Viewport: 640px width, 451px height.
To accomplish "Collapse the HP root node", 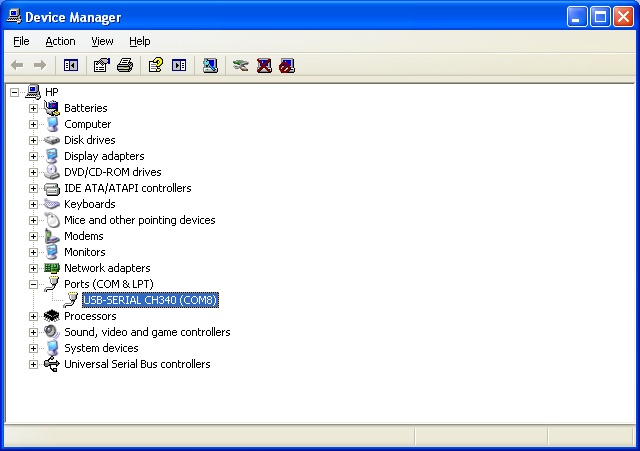I will point(15,92).
